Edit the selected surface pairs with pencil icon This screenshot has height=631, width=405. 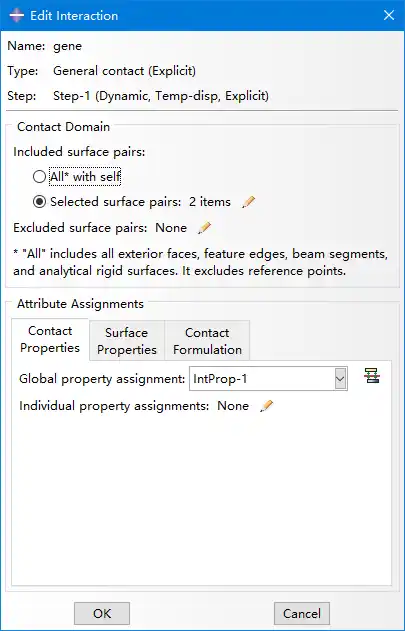[x=248, y=202]
